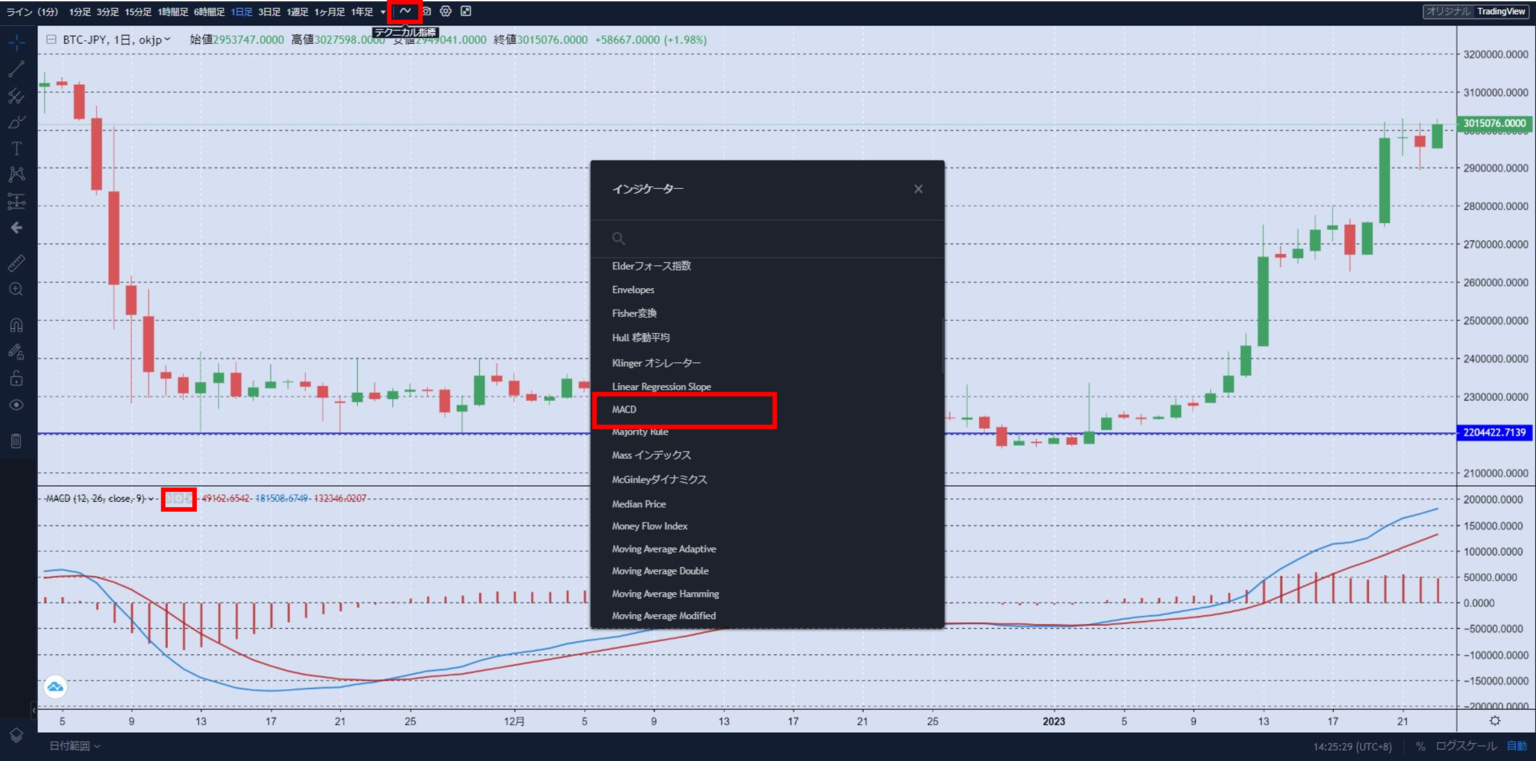Toggle visibility of all drawings via eye icon
Image resolution: width=1536 pixels, height=761 pixels.
point(16,404)
